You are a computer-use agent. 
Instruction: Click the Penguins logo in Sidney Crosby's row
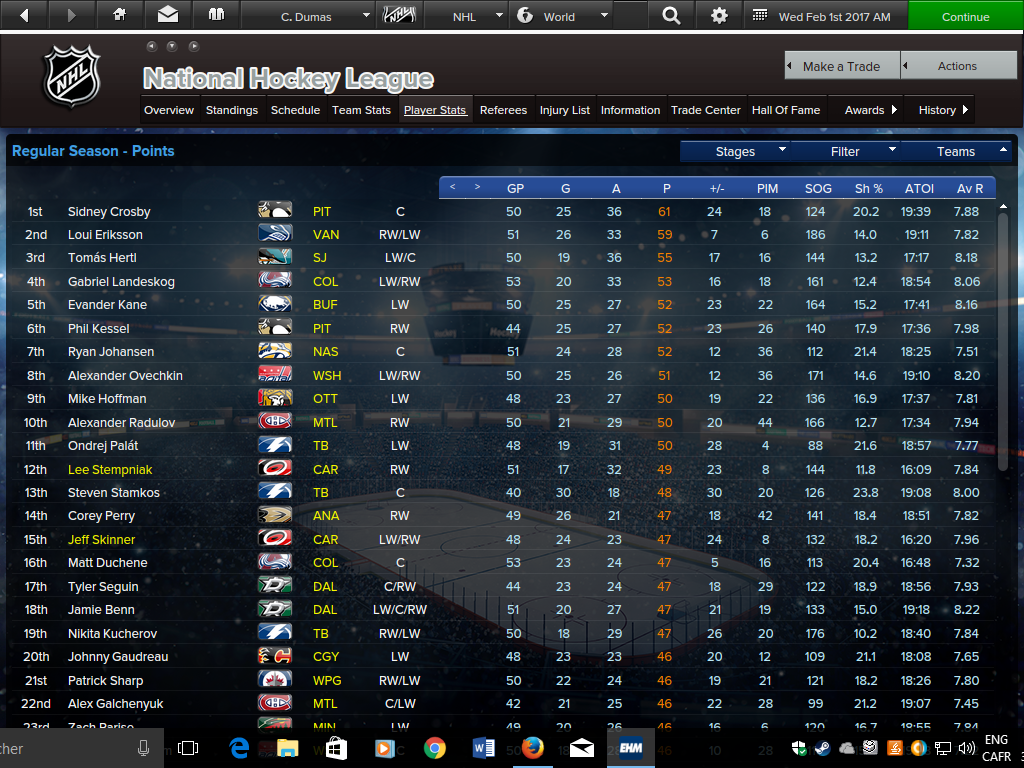[x=275, y=210]
